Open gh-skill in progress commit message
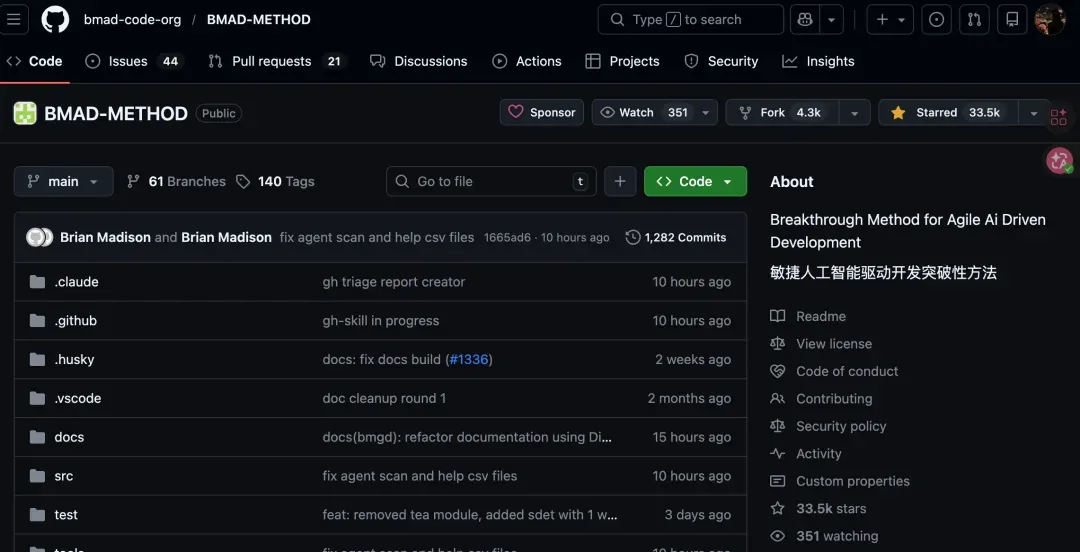This screenshot has height=552, width=1080. click(381, 320)
